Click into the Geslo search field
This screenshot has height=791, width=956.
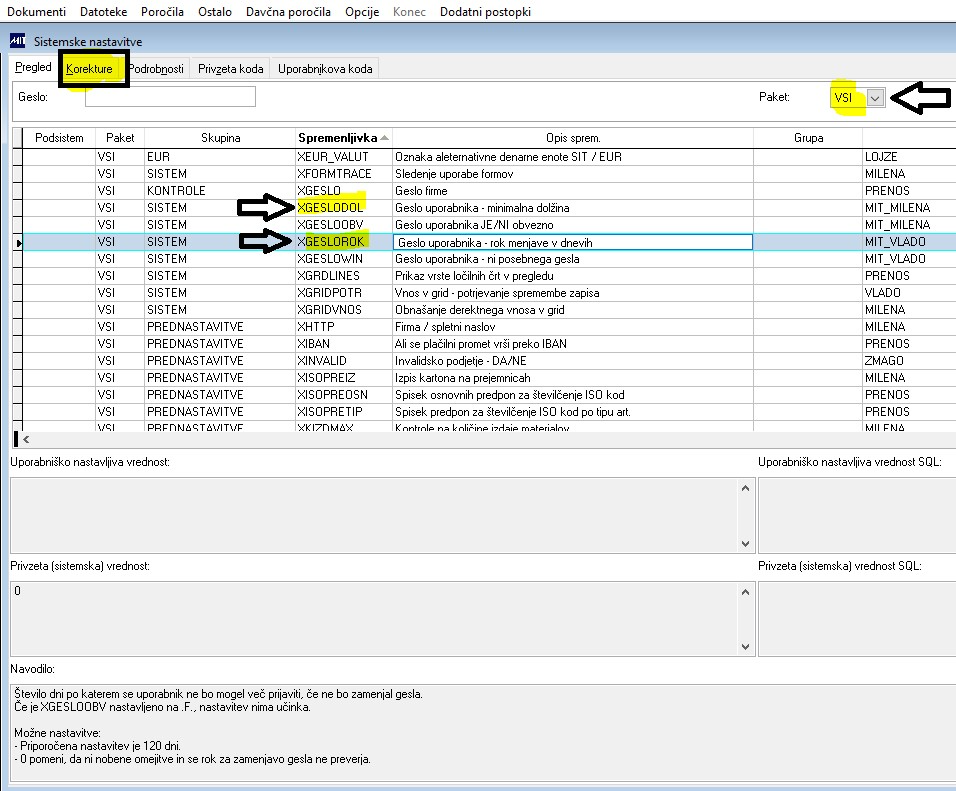tap(170, 97)
